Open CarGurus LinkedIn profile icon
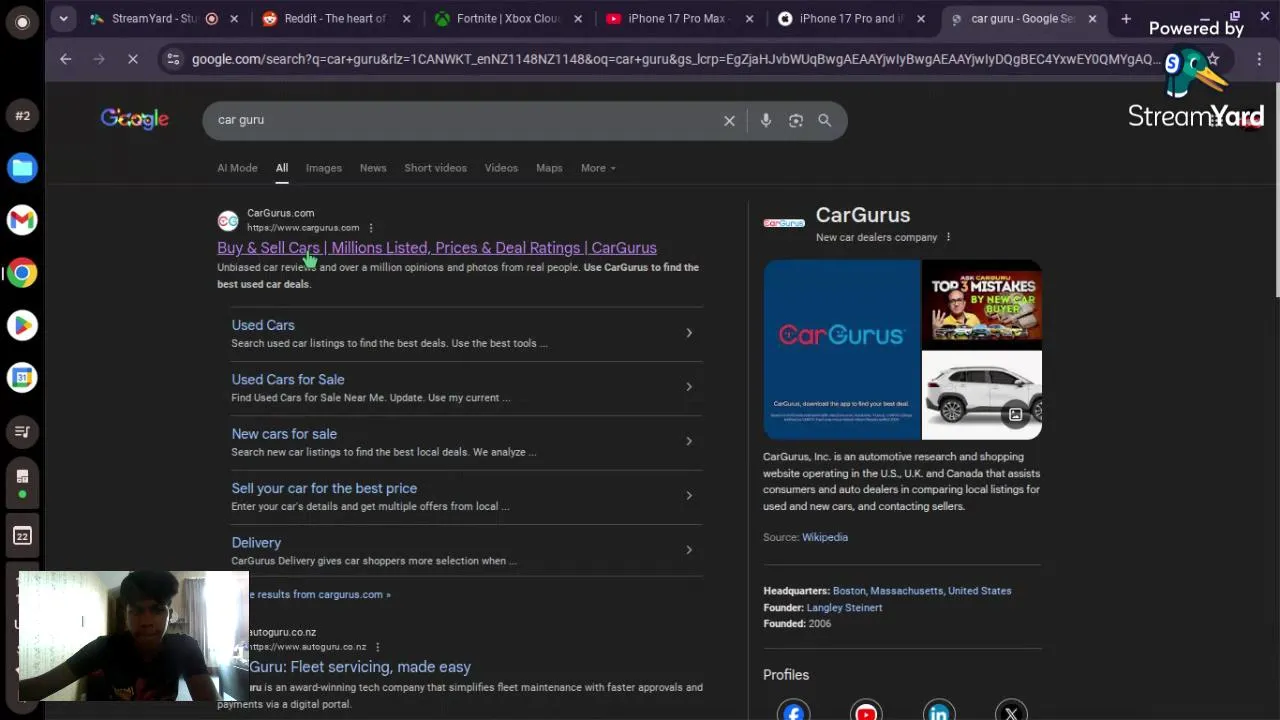Image resolution: width=1280 pixels, height=720 pixels. 939,711
